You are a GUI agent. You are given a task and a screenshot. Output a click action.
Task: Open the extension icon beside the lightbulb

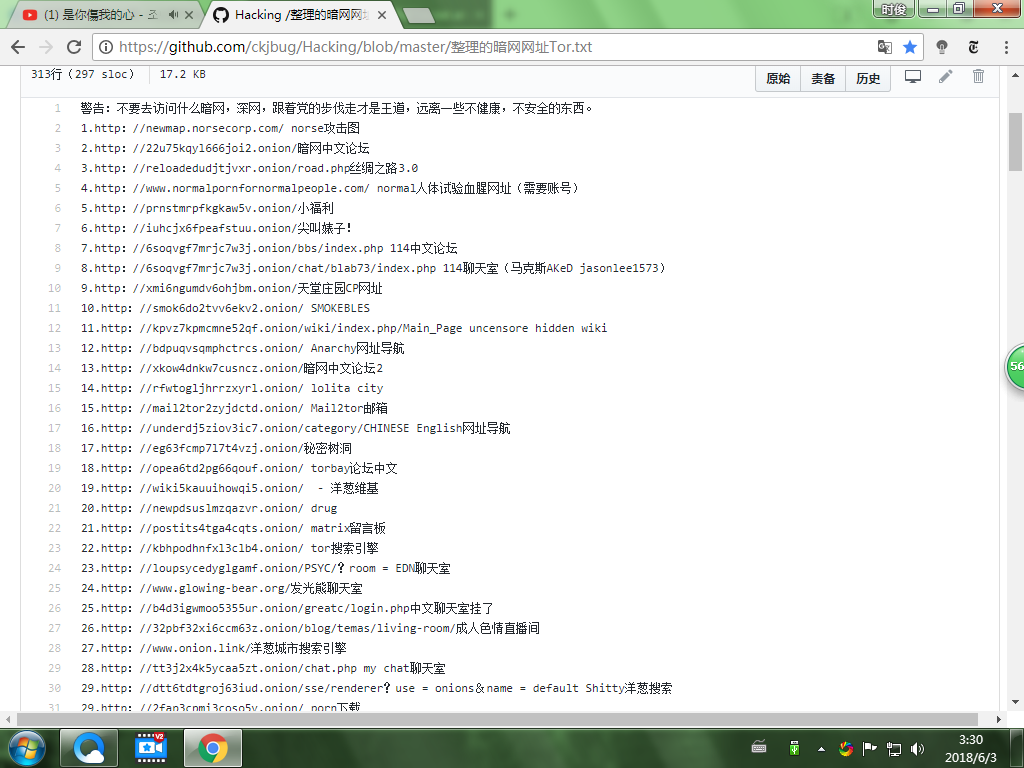click(x=974, y=47)
